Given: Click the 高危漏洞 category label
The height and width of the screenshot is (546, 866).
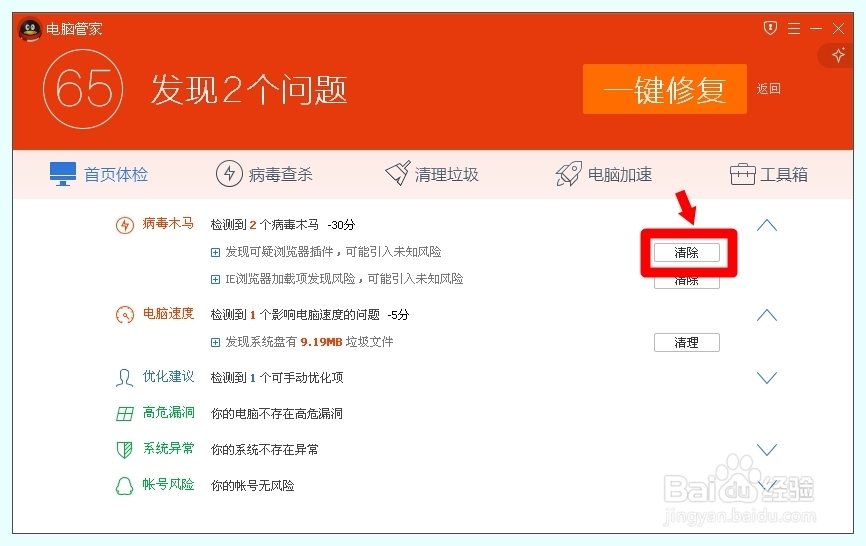Looking at the screenshot, I should [168, 412].
